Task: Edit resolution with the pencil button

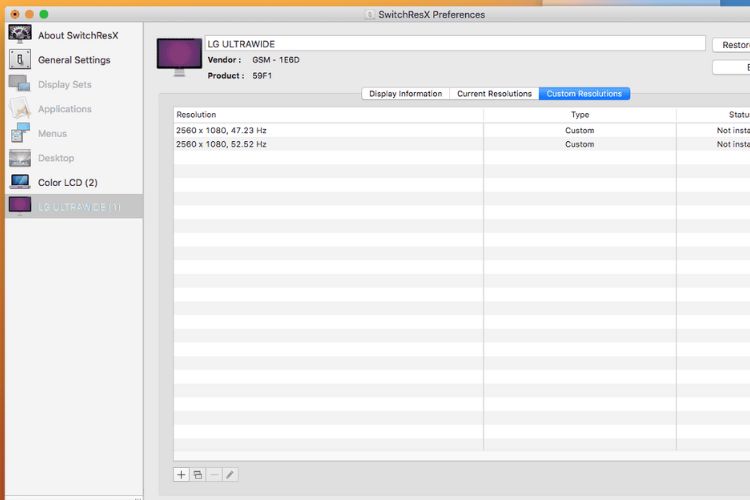Action: [230, 475]
